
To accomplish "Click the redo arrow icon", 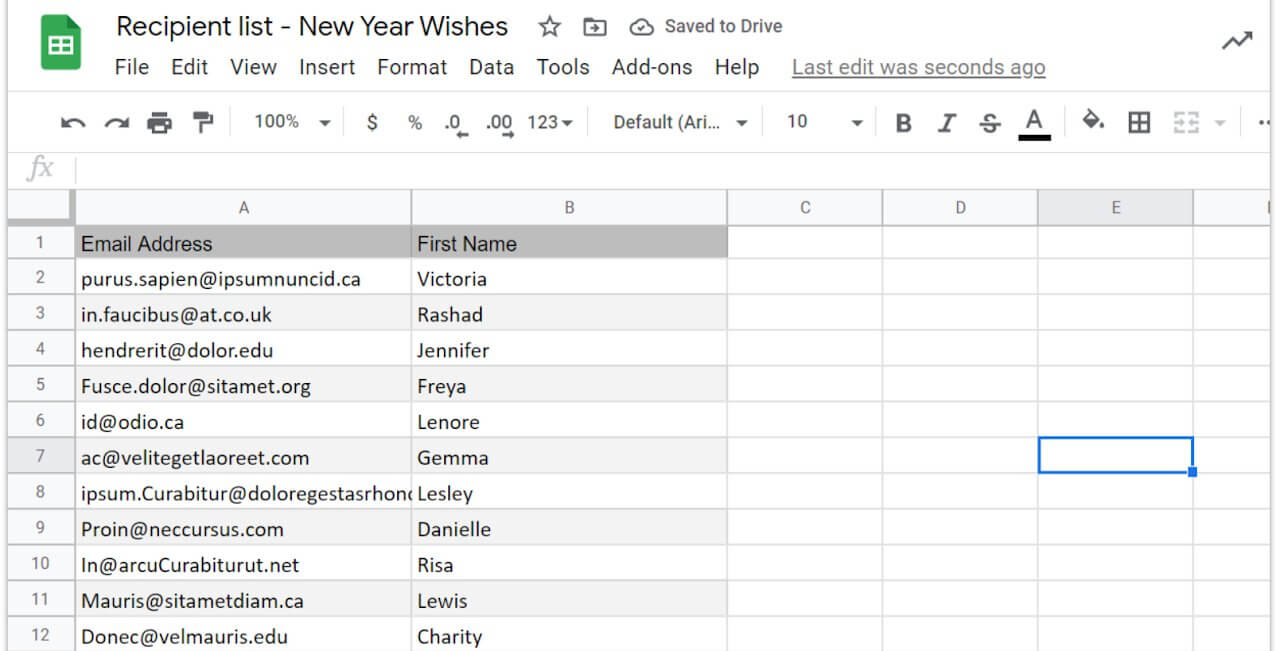I will (x=117, y=122).
